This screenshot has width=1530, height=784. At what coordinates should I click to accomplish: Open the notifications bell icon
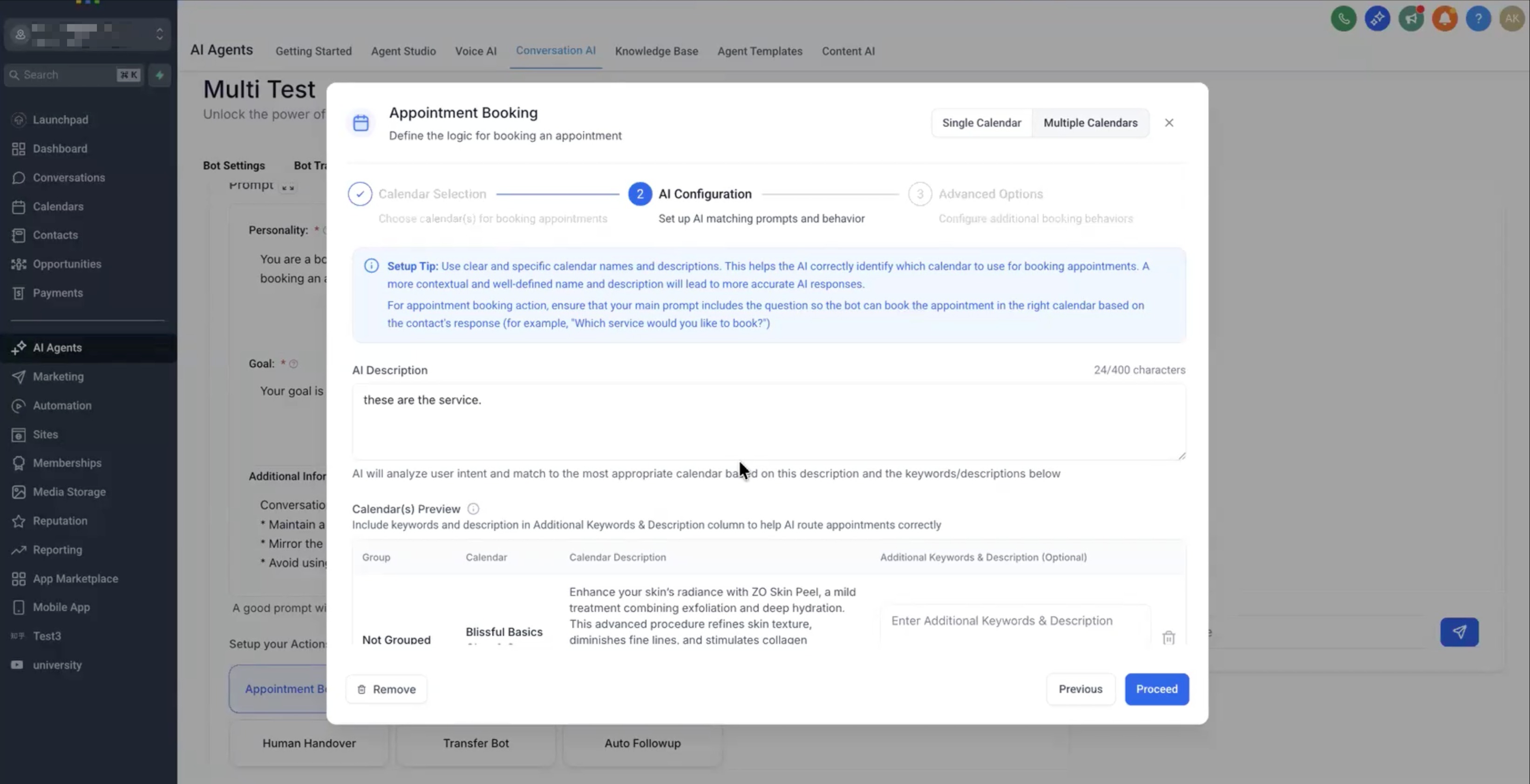[x=1444, y=19]
